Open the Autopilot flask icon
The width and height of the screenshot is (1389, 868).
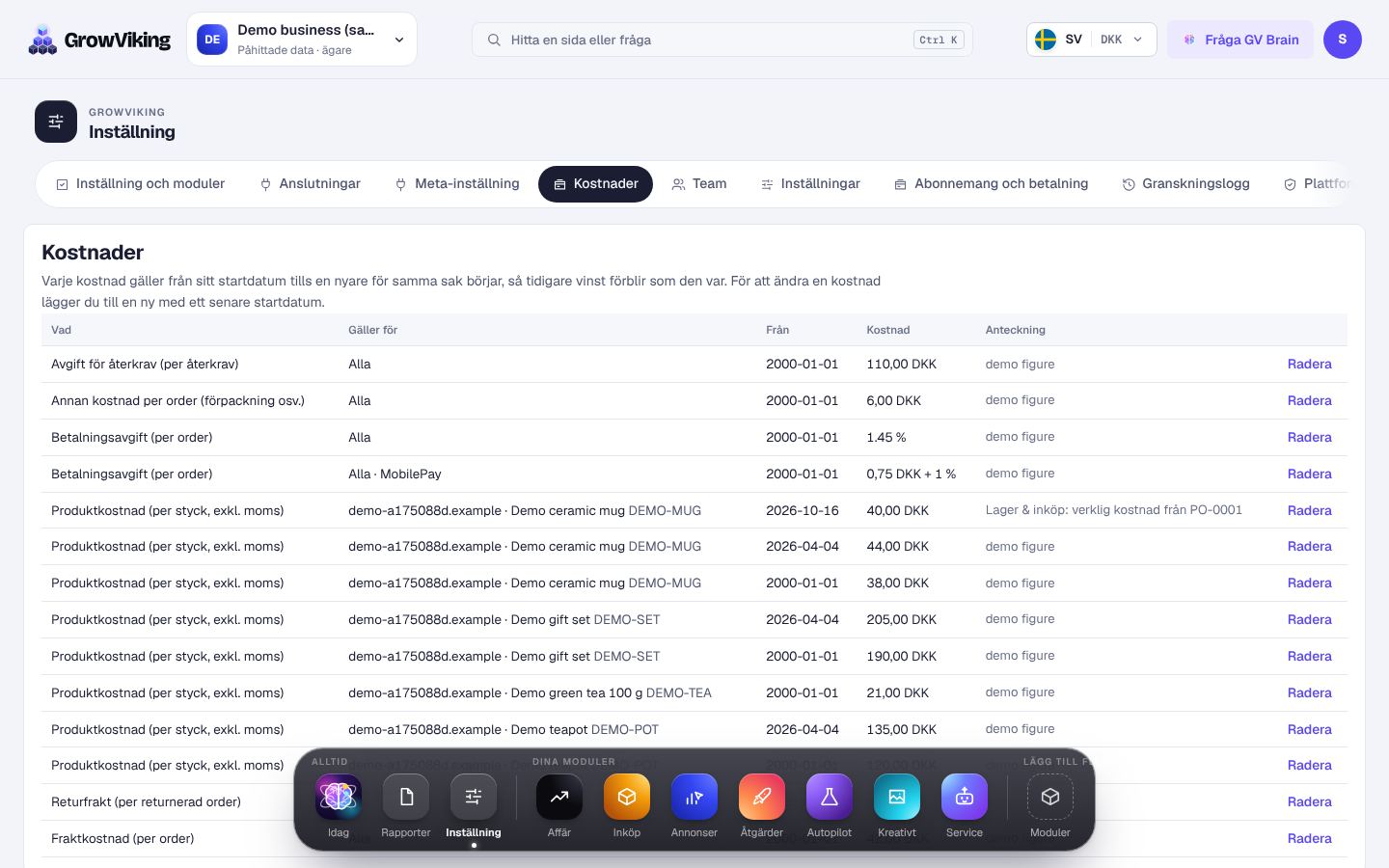(x=830, y=797)
